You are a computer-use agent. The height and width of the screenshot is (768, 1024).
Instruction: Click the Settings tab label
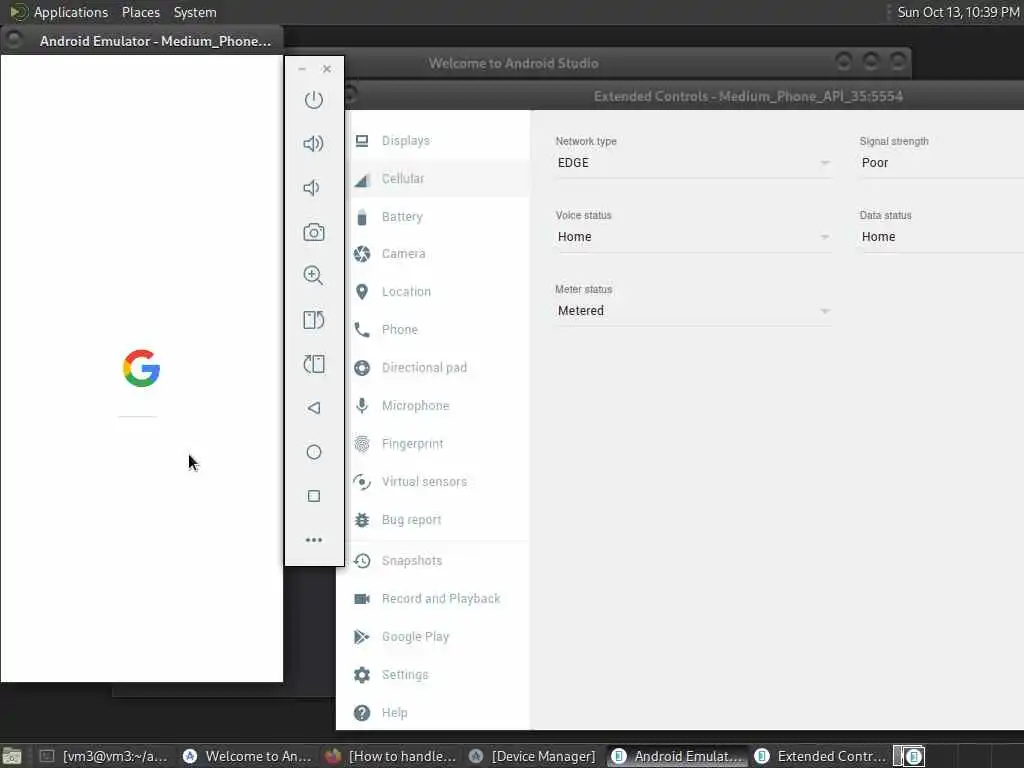pyautogui.click(x=405, y=675)
